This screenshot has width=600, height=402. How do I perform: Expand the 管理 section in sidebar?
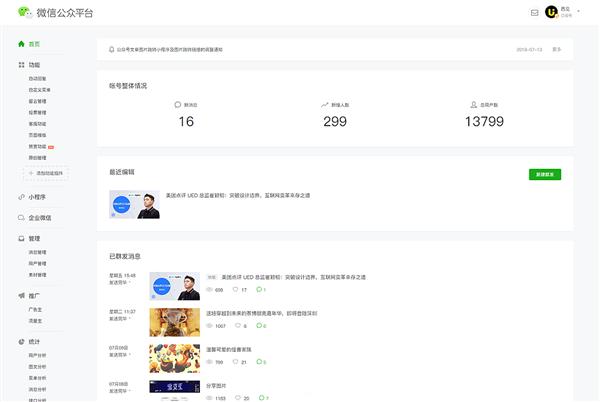(x=34, y=239)
